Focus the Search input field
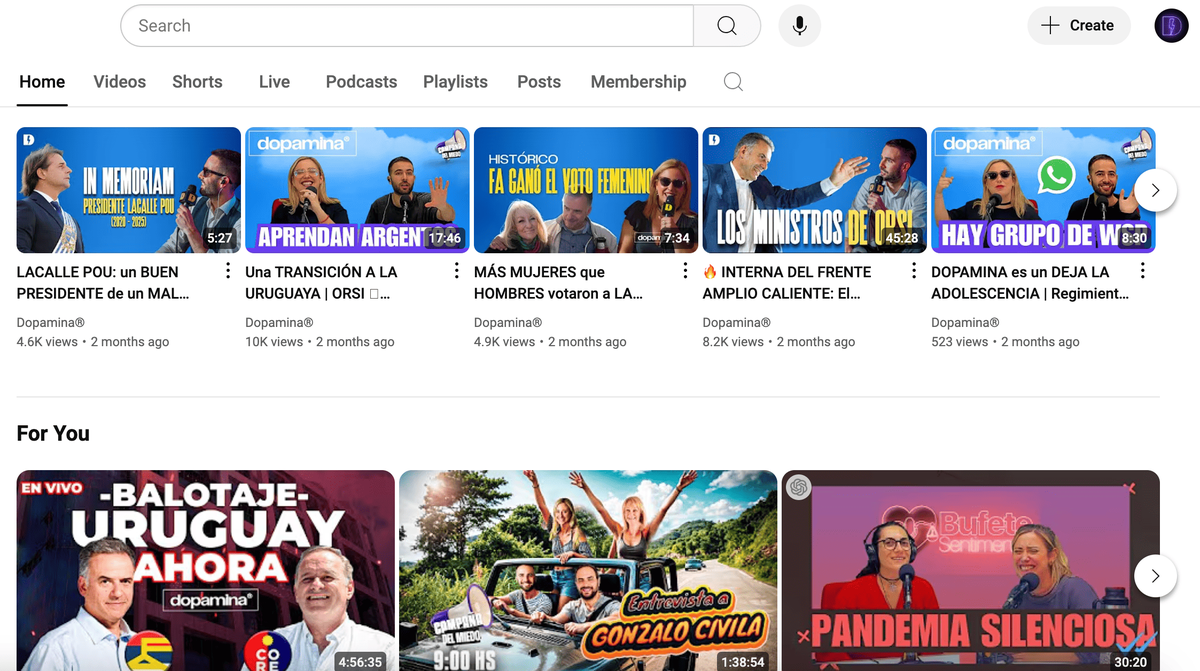 coord(407,26)
